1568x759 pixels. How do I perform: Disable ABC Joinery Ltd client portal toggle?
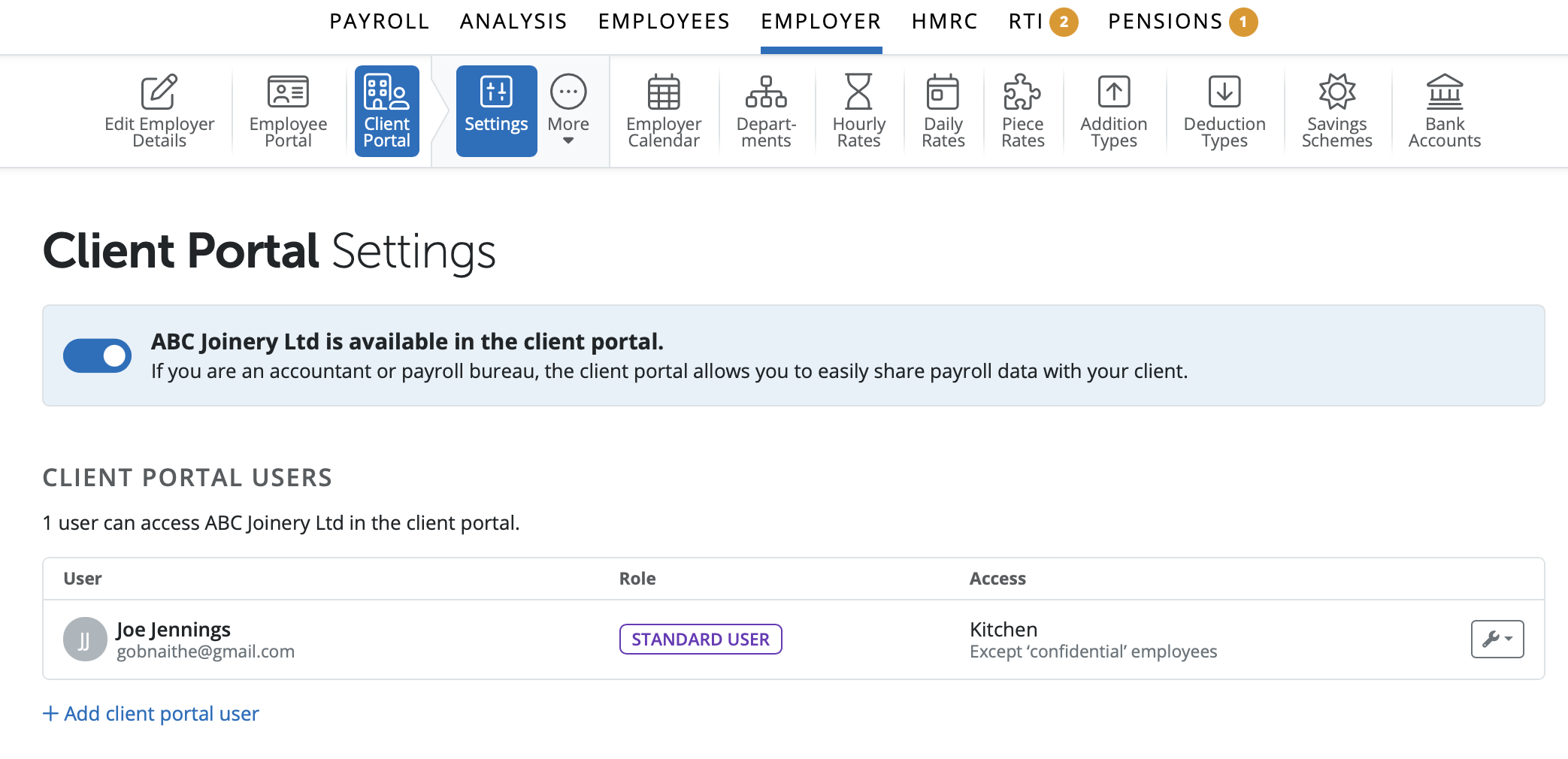point(98,355)
